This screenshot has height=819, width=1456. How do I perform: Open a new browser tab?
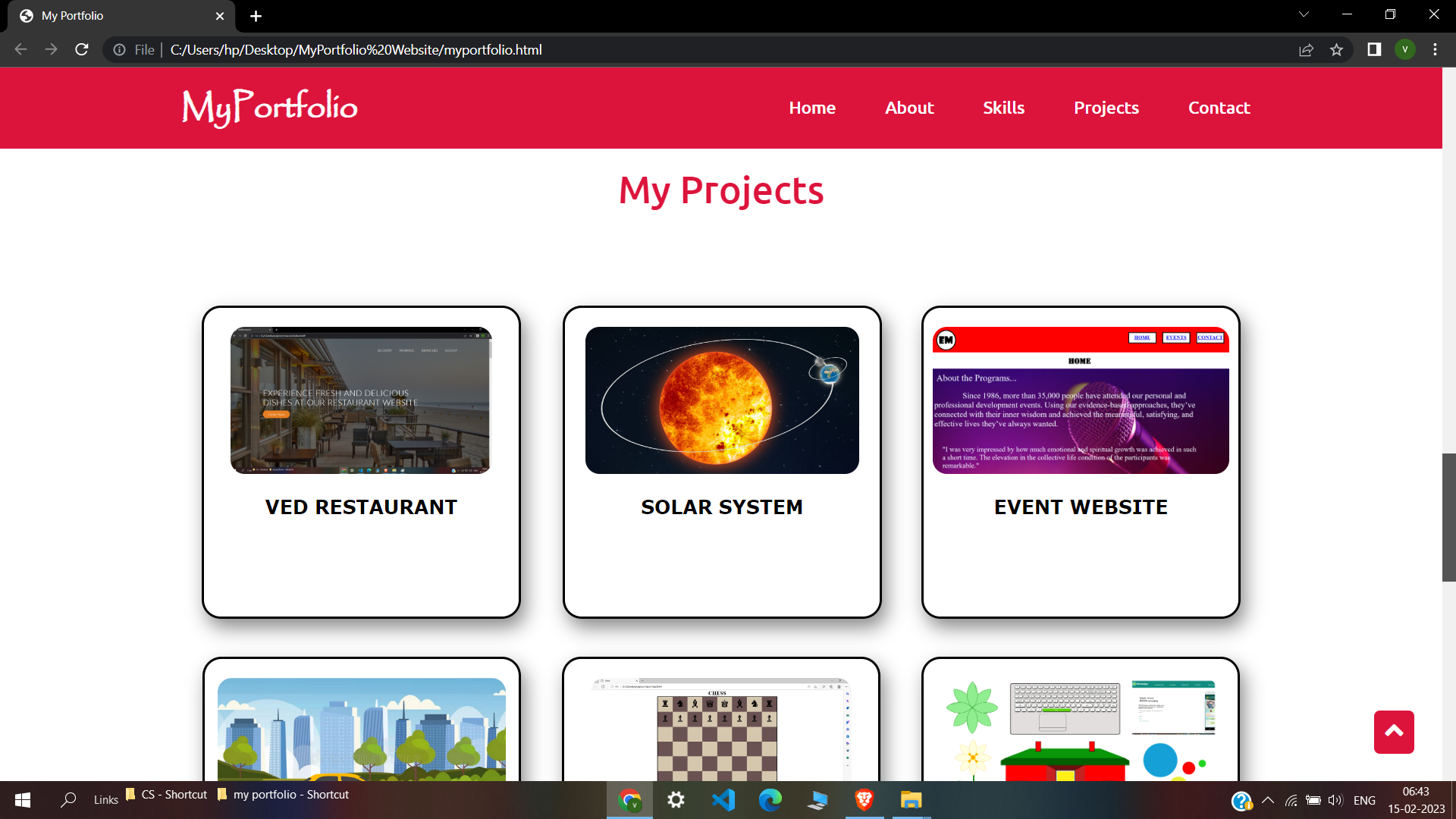pyautogui.click(x=256, y=16)
